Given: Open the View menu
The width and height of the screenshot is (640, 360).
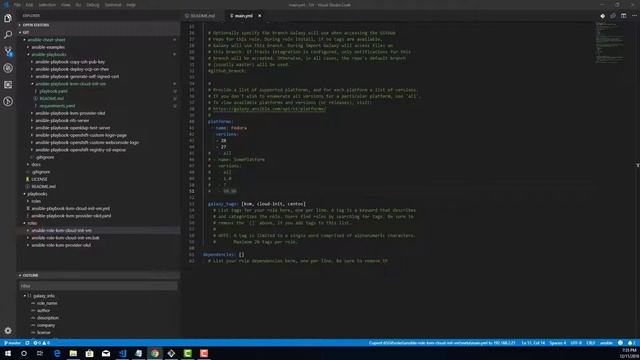Looking at the screenshot, I should click(66, 5).
